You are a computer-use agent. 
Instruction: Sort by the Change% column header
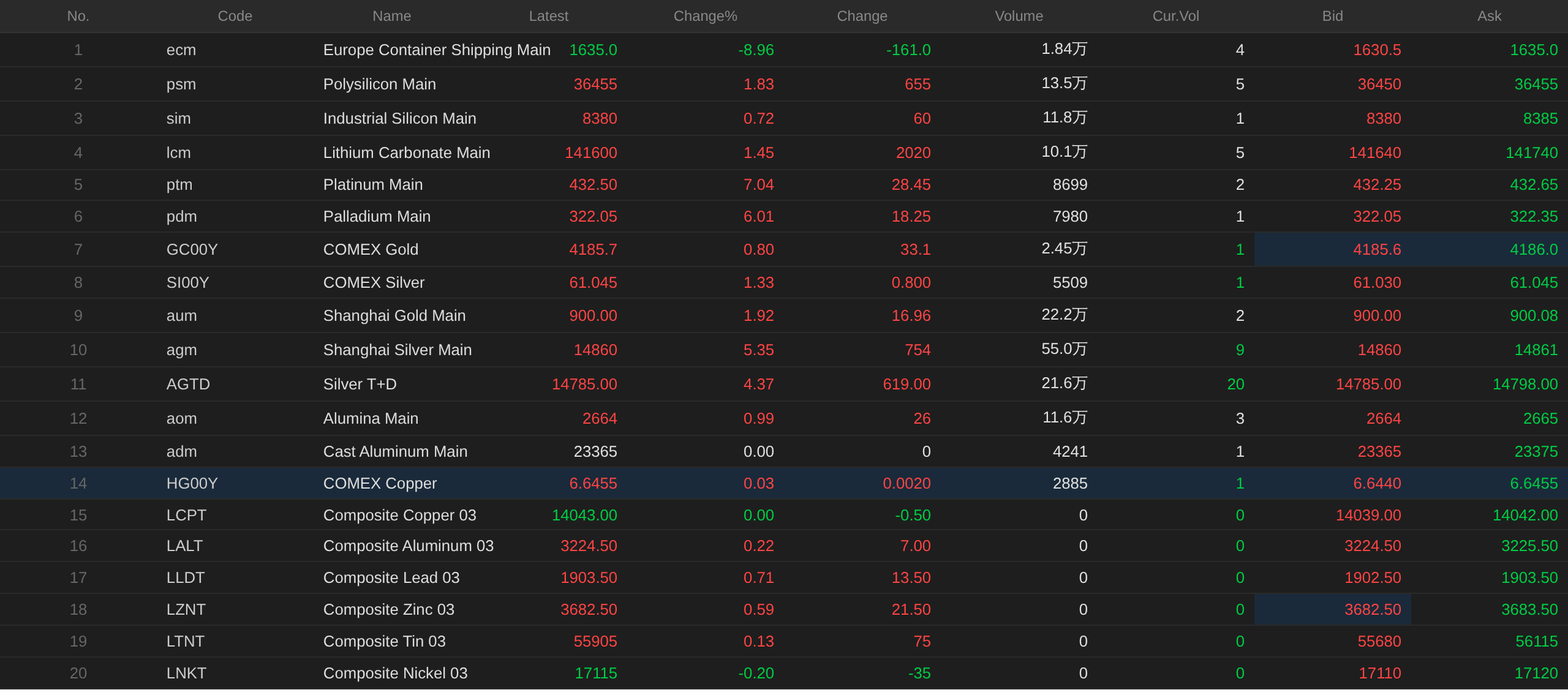point(705,16)
